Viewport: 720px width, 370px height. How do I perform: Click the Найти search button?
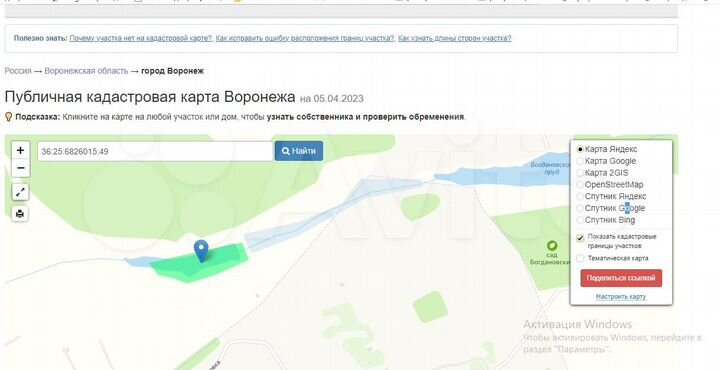click(299, 151)
